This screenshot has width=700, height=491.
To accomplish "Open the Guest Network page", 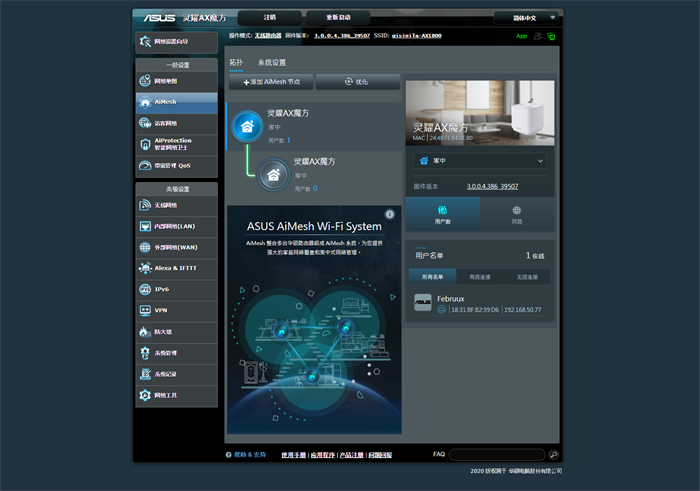I will coord(176,123).
